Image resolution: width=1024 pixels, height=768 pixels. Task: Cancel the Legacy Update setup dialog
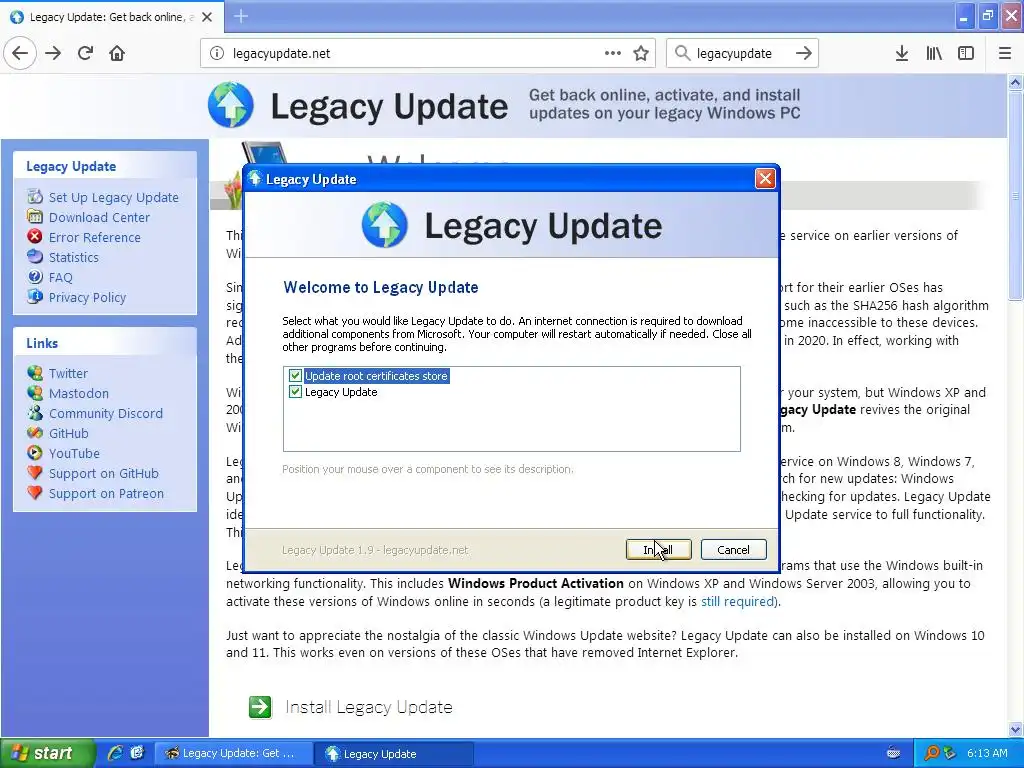[733, 550]
